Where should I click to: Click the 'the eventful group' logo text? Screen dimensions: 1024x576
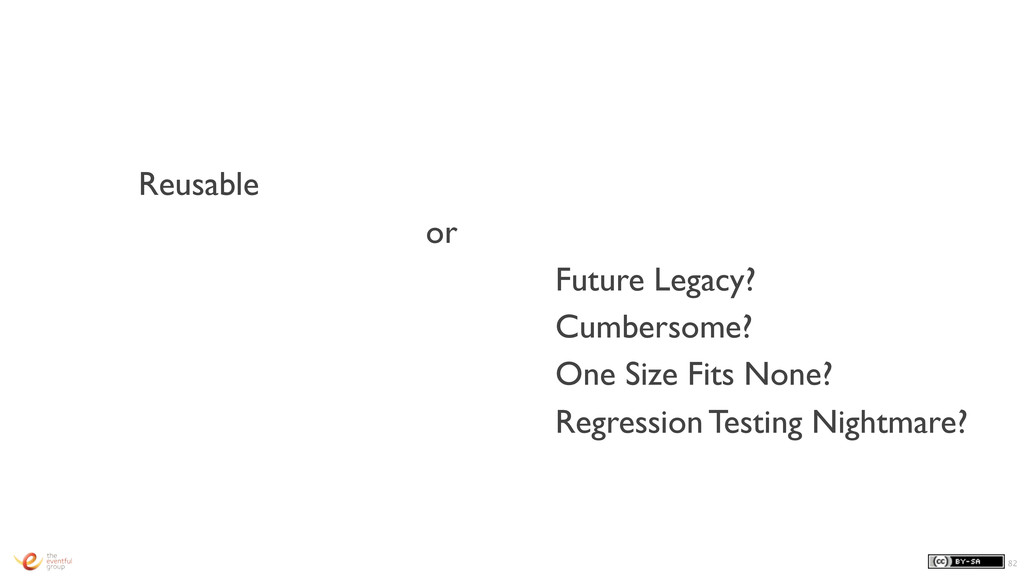pyautogui.click(x=59, y=561)
